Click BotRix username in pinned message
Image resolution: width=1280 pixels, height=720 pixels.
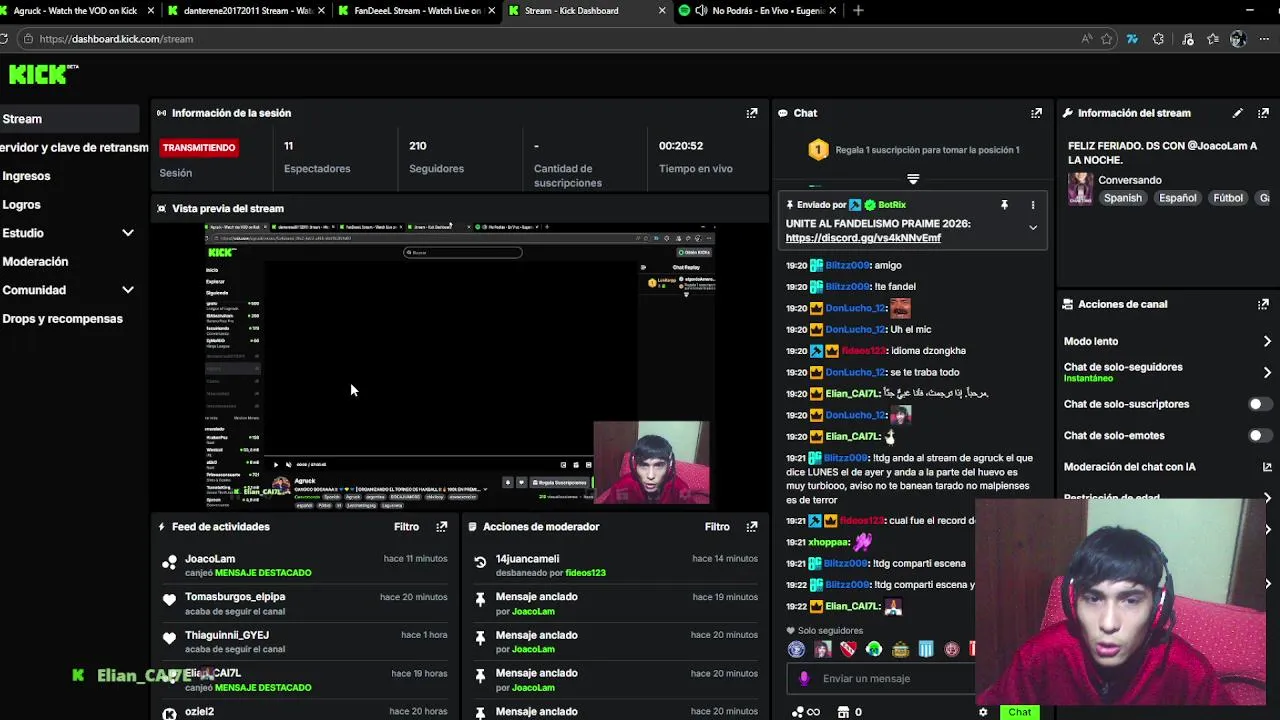(x=892, y=205)
